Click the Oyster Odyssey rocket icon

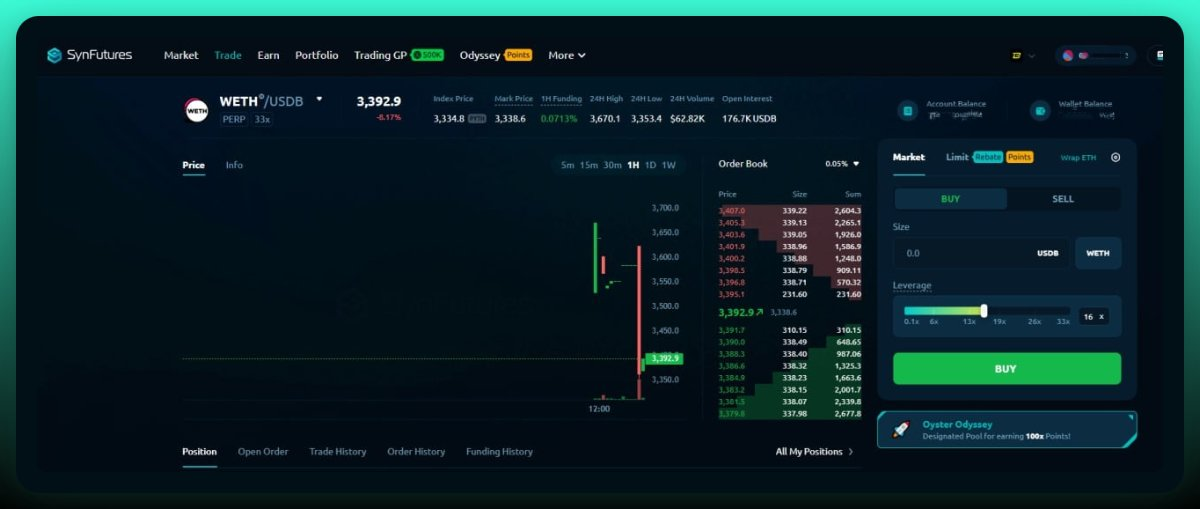coord(900,430)
